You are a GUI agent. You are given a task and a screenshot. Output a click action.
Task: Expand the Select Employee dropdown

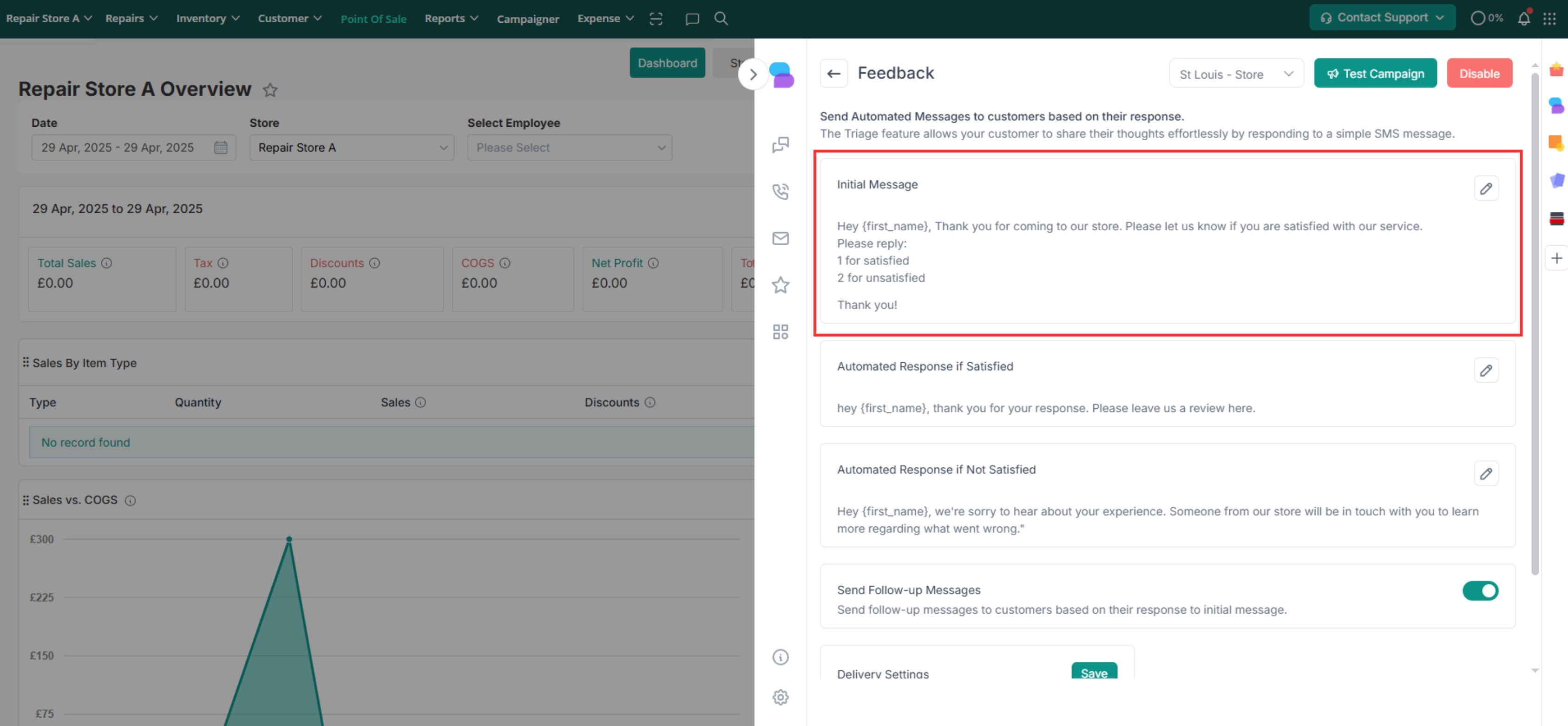pos(569,148)
